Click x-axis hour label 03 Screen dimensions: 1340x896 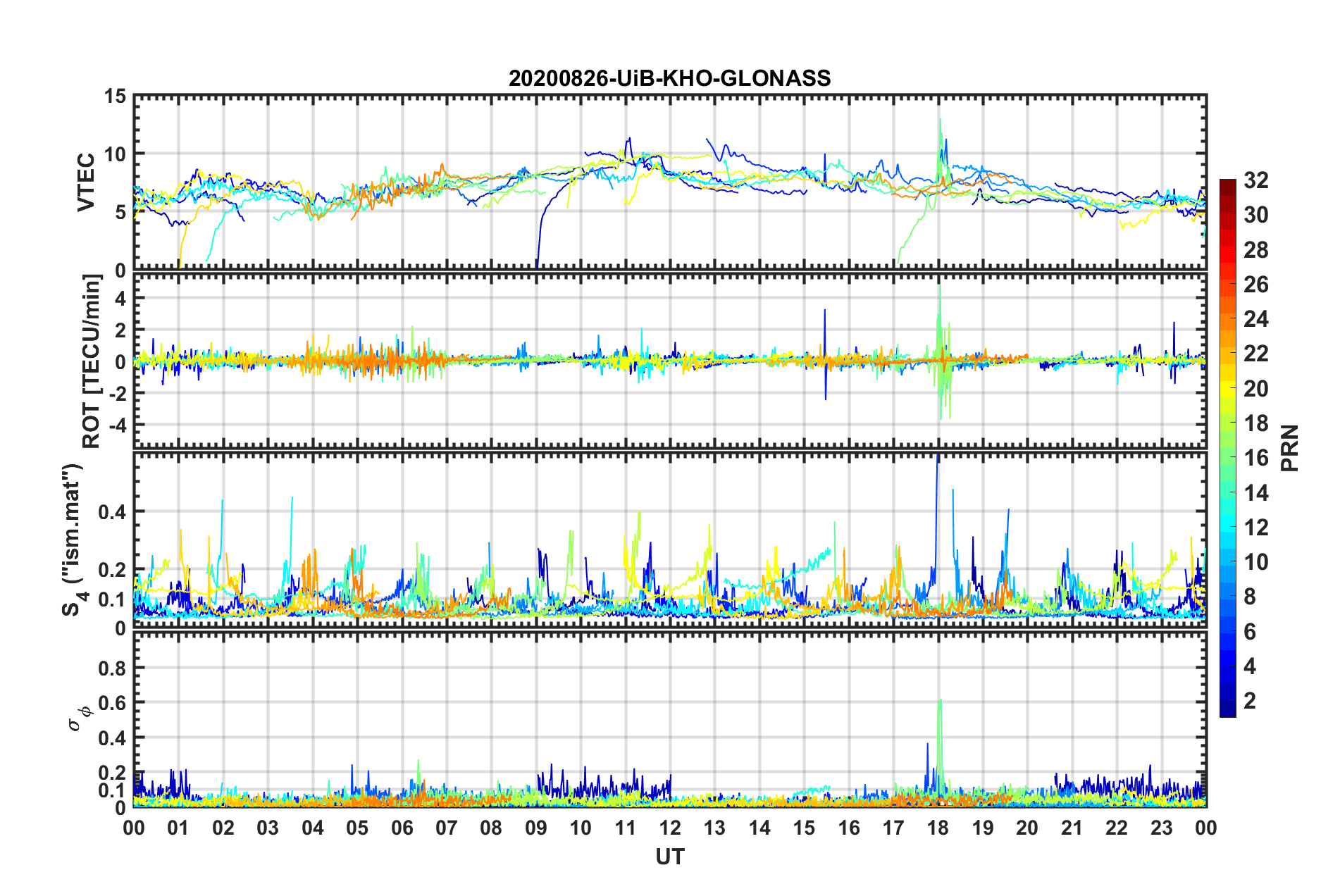[x=268, y=828]
